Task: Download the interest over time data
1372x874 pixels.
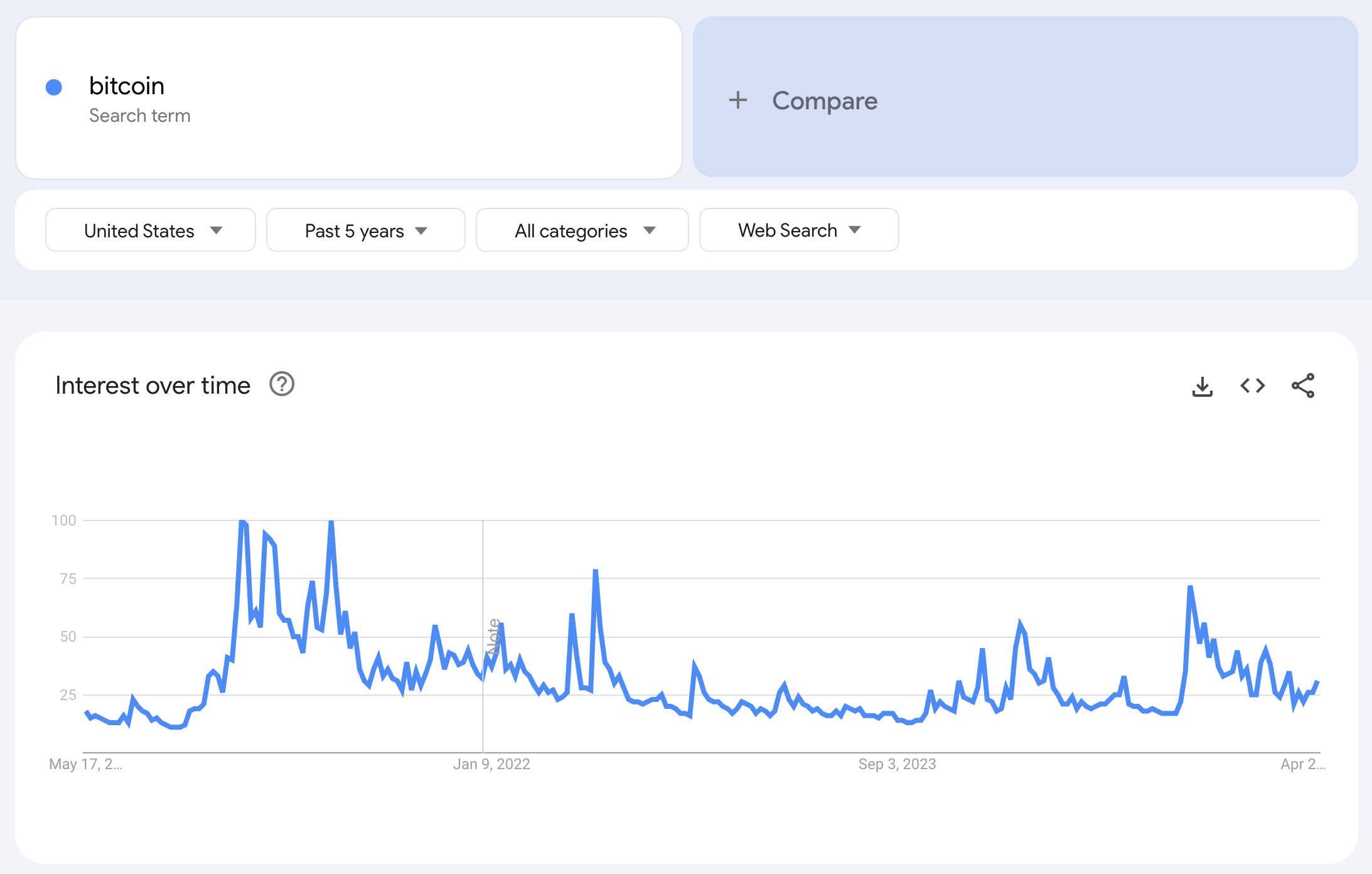Action: (1202, 386)
